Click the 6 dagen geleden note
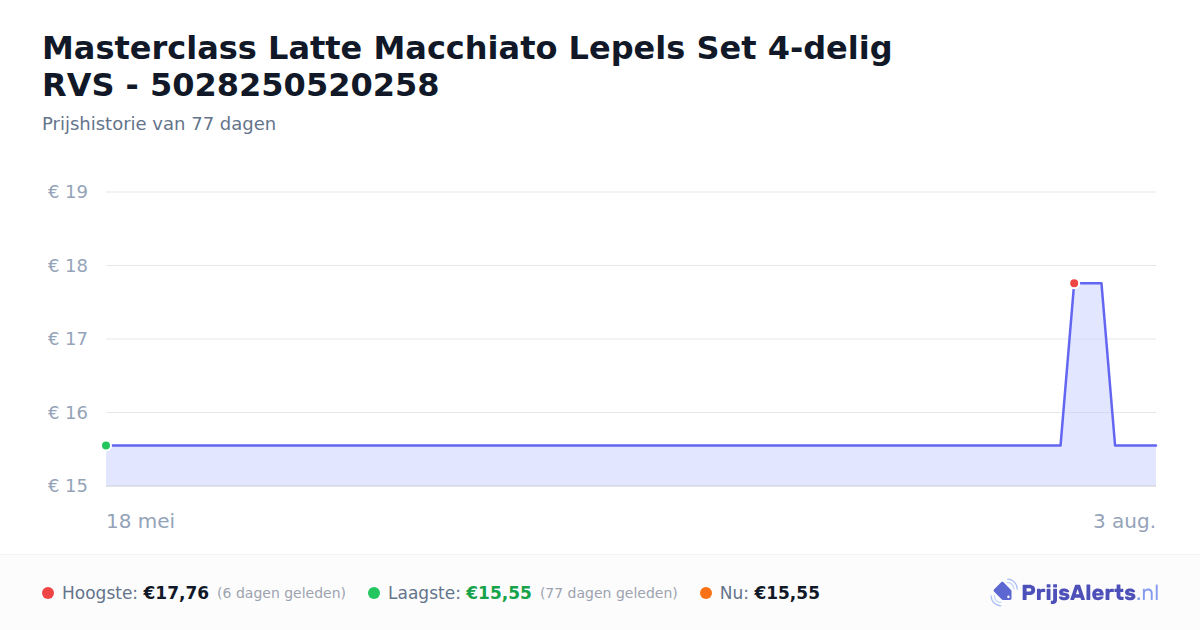The width and height of the screenshot is (1200, 630). [x=281, y=594]
